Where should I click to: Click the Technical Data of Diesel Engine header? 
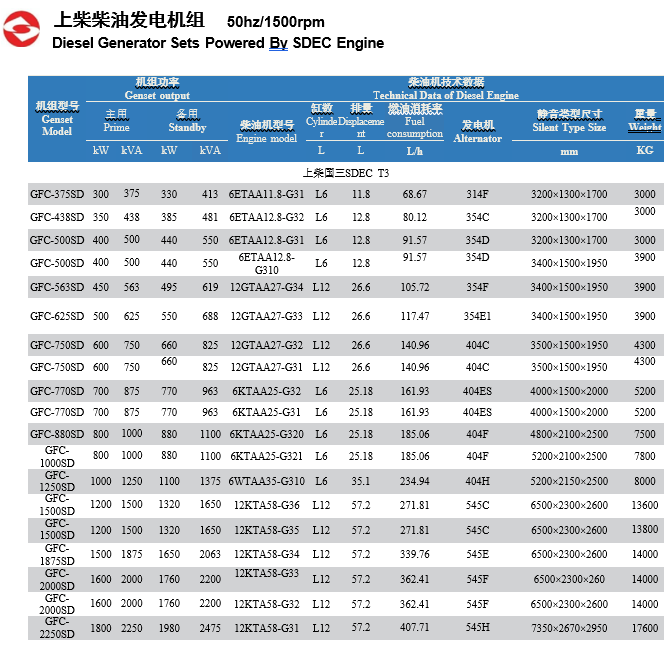446,89
